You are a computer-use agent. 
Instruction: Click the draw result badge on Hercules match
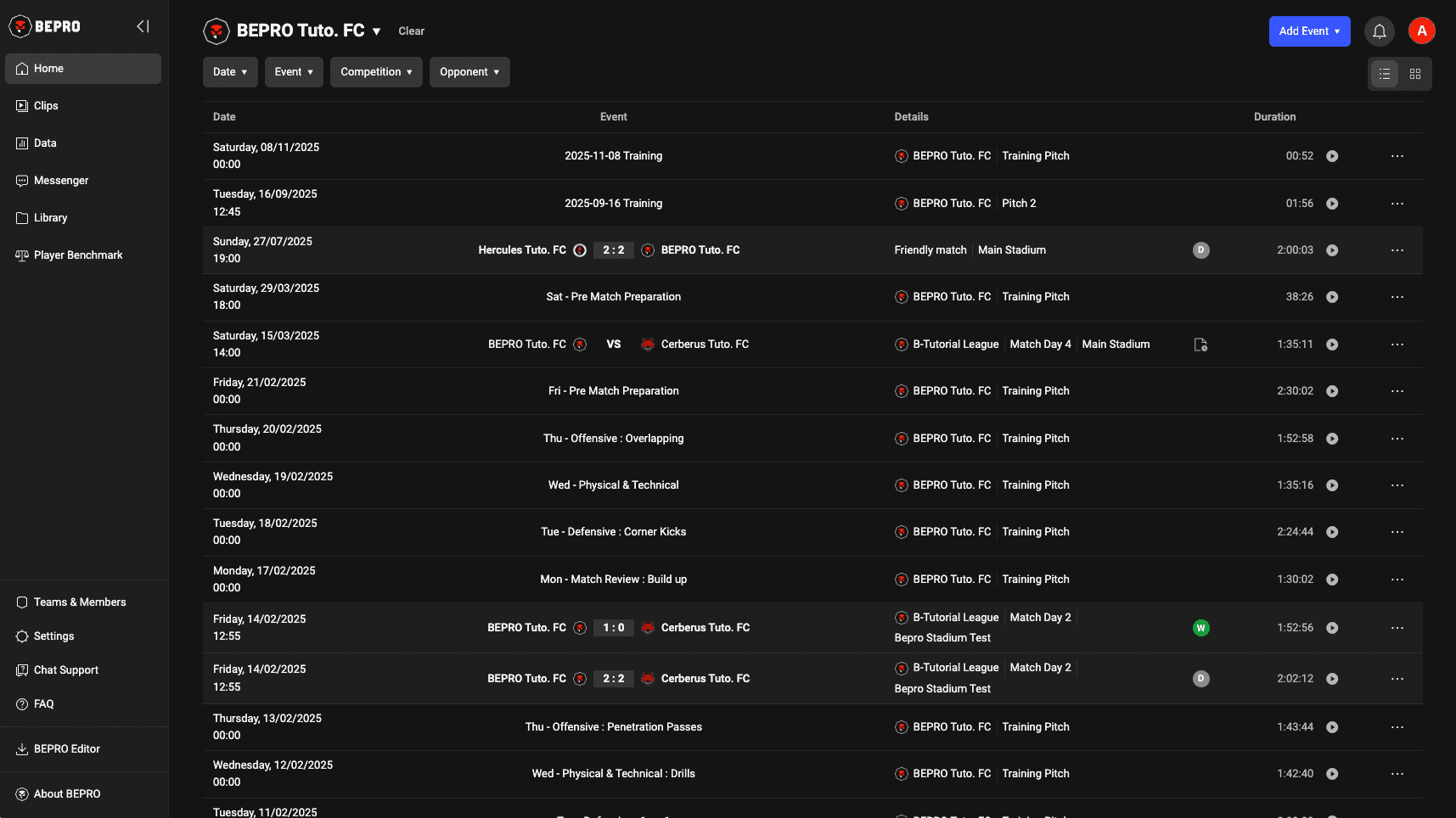click(x=1200, y=250)
